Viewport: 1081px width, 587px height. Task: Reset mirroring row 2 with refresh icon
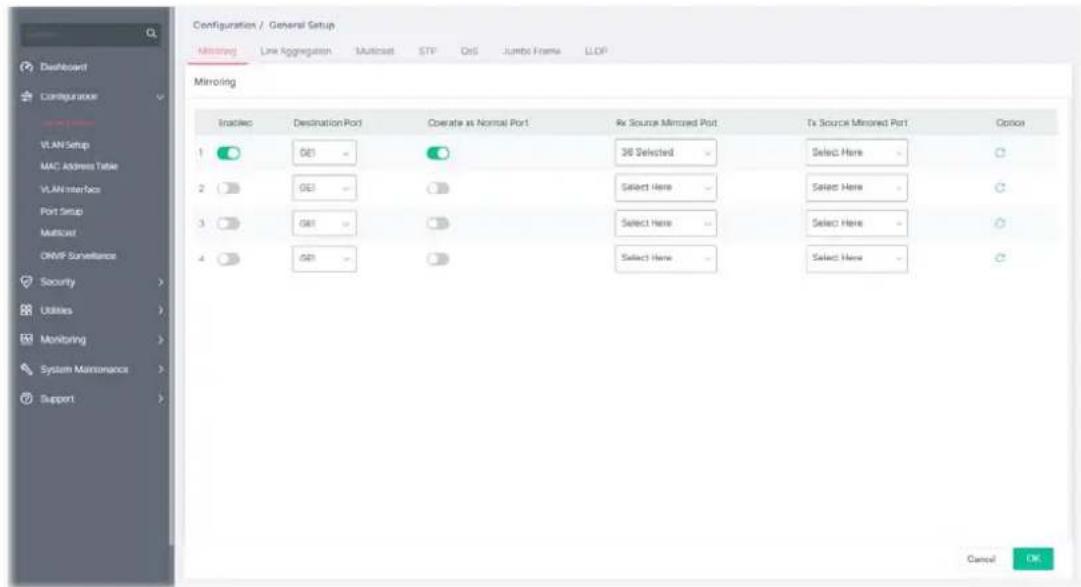point(1000,188)
